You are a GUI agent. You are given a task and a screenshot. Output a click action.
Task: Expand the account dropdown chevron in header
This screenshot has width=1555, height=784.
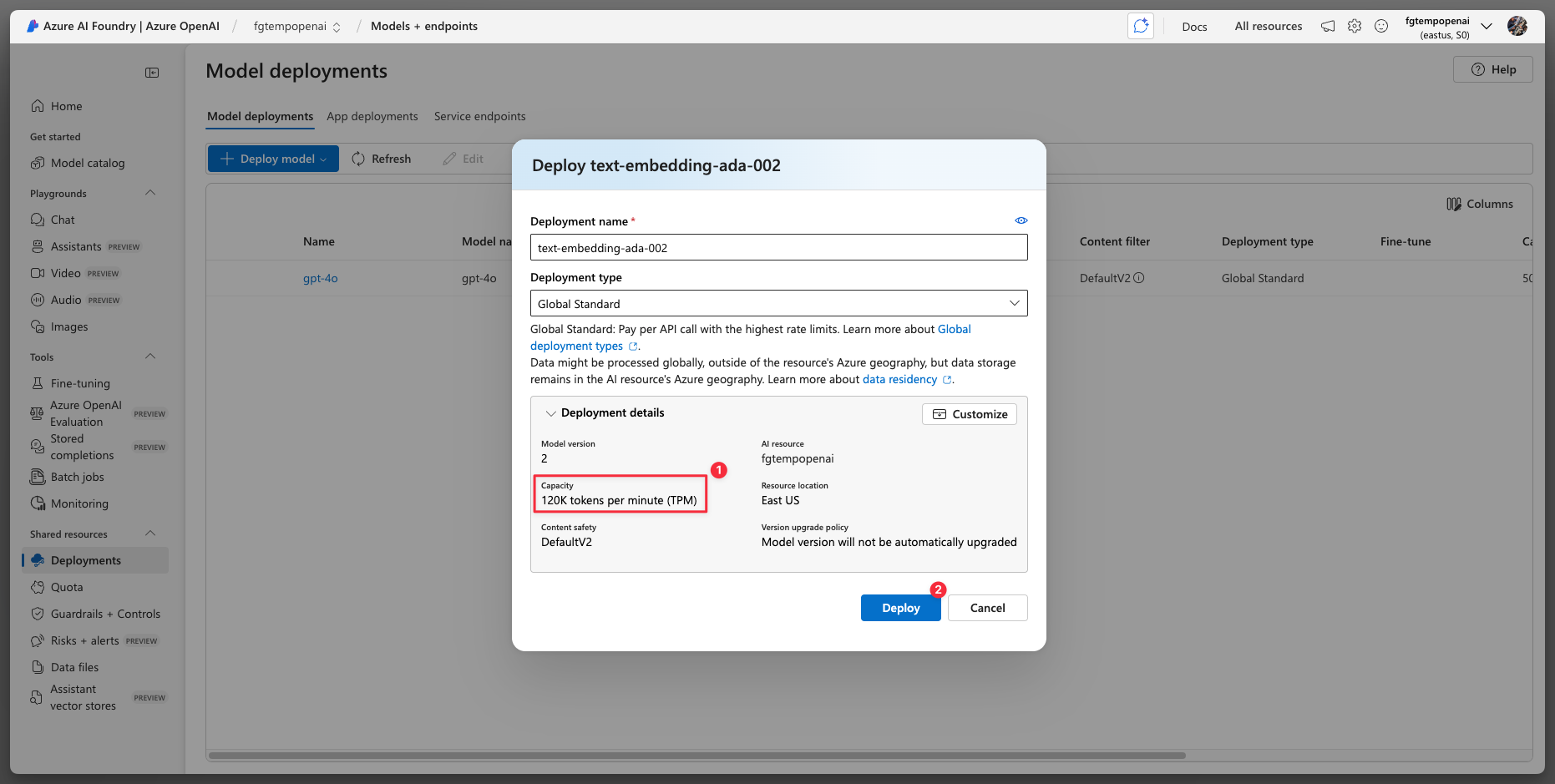[x=1487, y=26]
